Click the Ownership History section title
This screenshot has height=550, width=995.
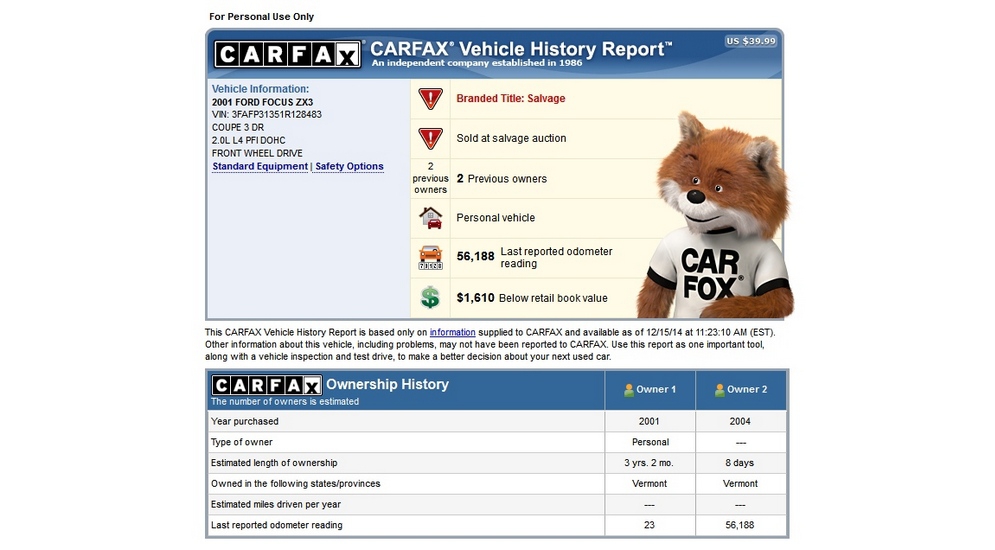point(387,384)
